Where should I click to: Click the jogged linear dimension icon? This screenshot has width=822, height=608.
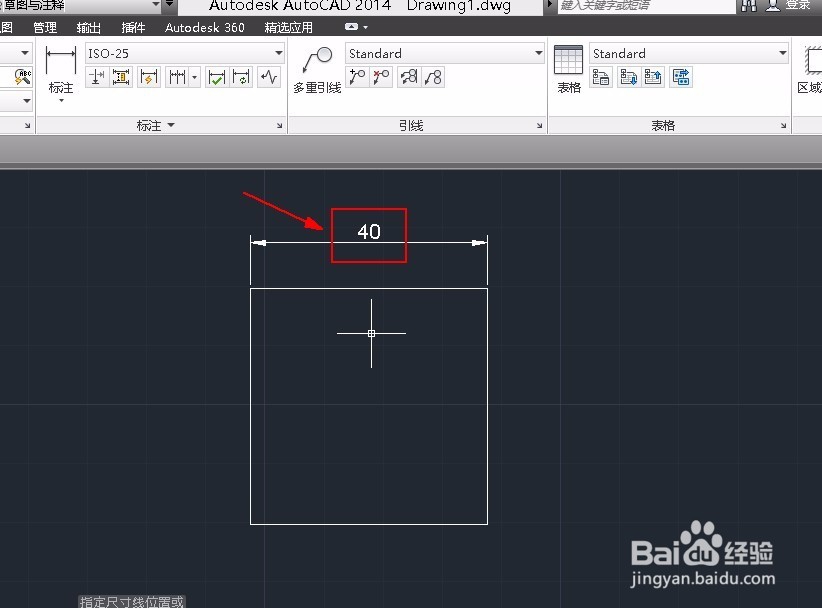pyautogui.click(x=269, y=78)
